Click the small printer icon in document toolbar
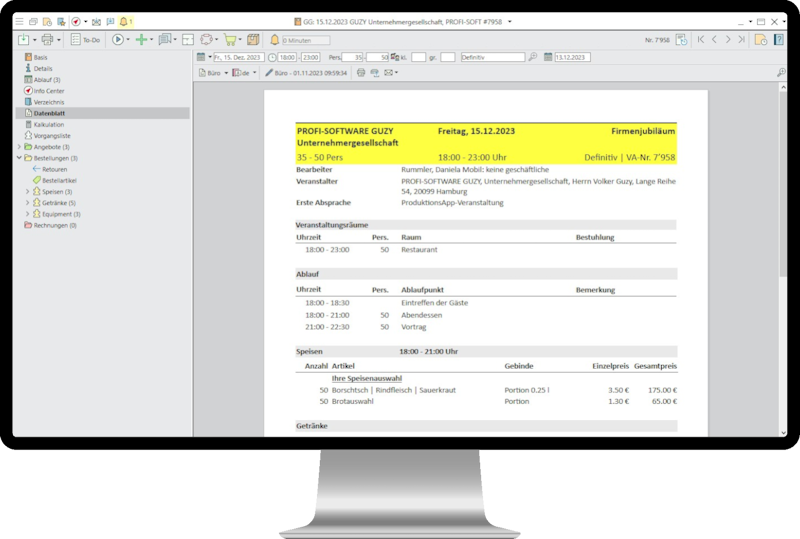800x539 pixels. coord(361,73)
